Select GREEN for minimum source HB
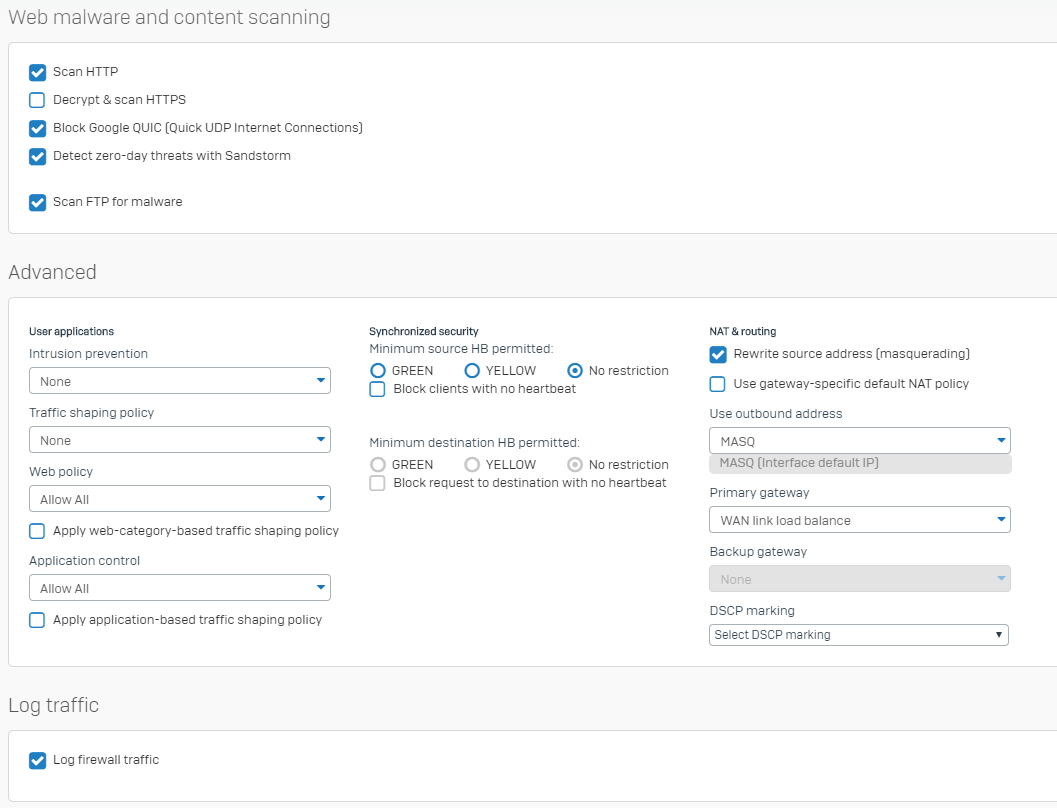 point(378,371)
